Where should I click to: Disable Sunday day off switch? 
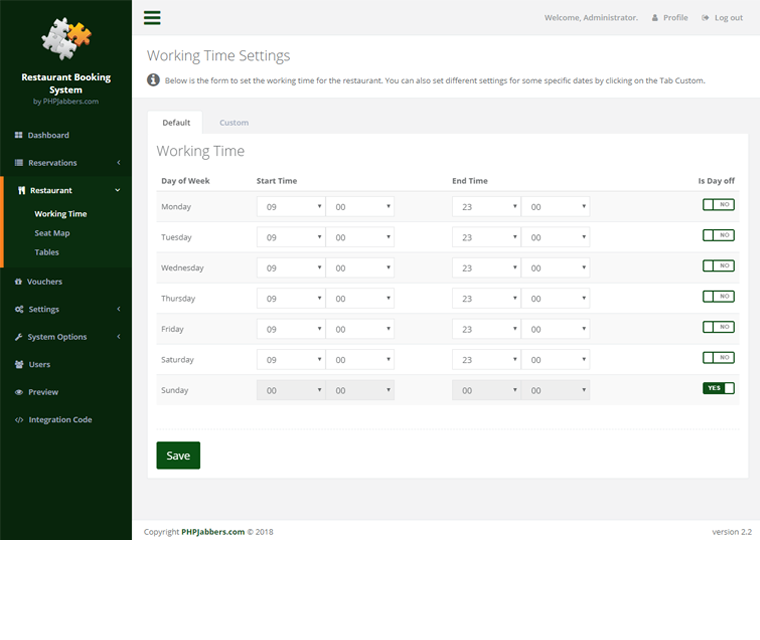(x=718, y=388)
